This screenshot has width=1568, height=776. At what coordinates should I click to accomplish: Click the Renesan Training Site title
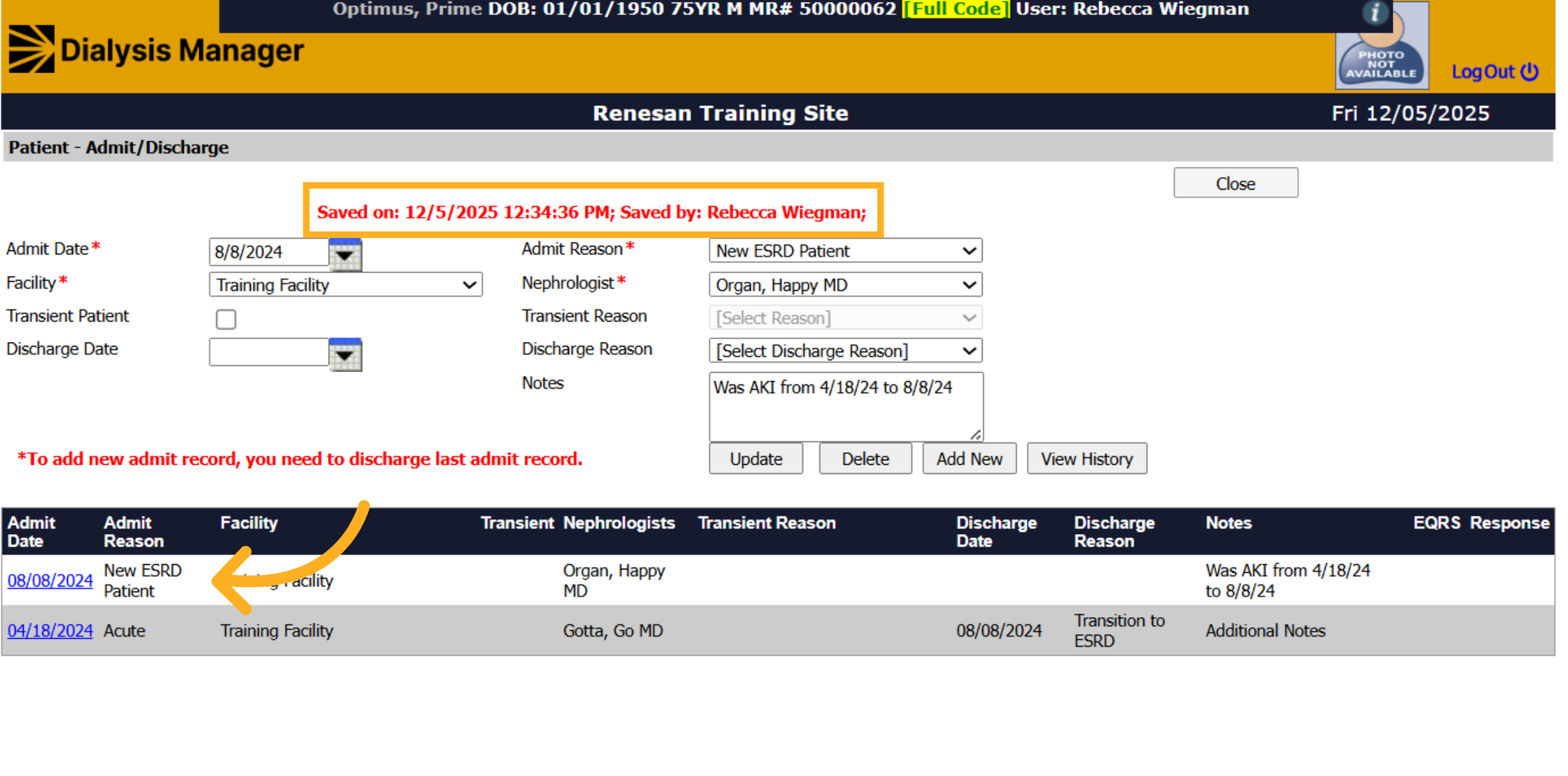click(721, 113)
